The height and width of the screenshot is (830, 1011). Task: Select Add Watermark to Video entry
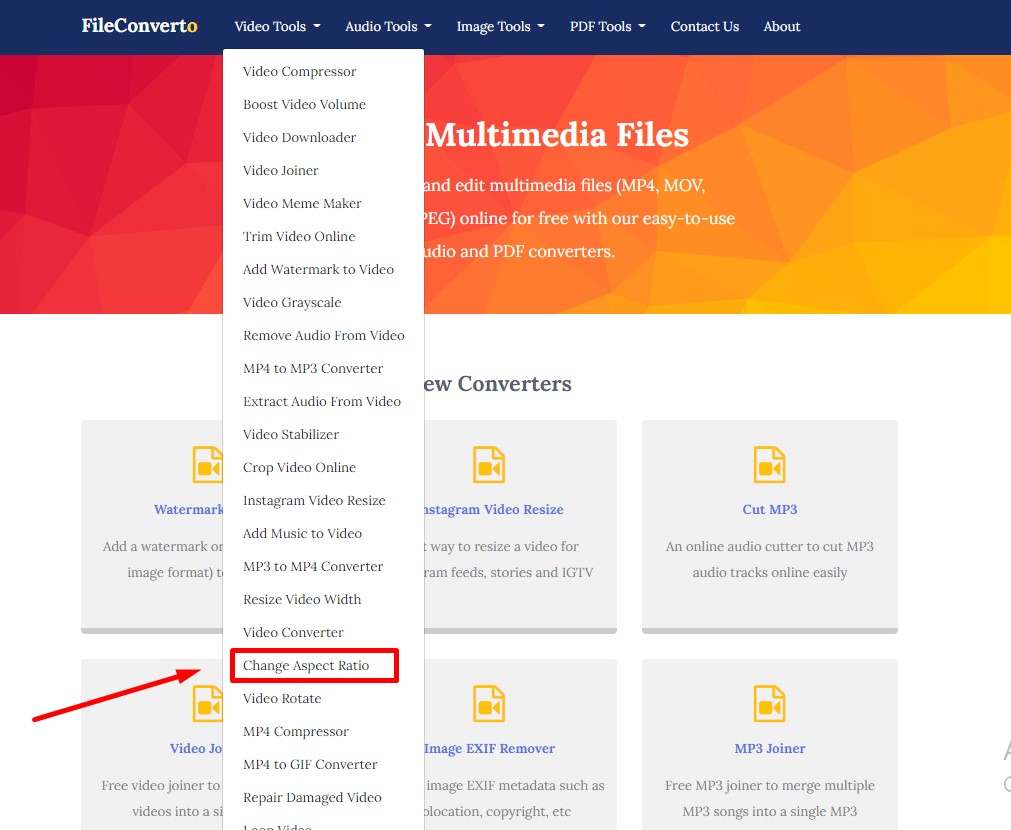point(318,270)
